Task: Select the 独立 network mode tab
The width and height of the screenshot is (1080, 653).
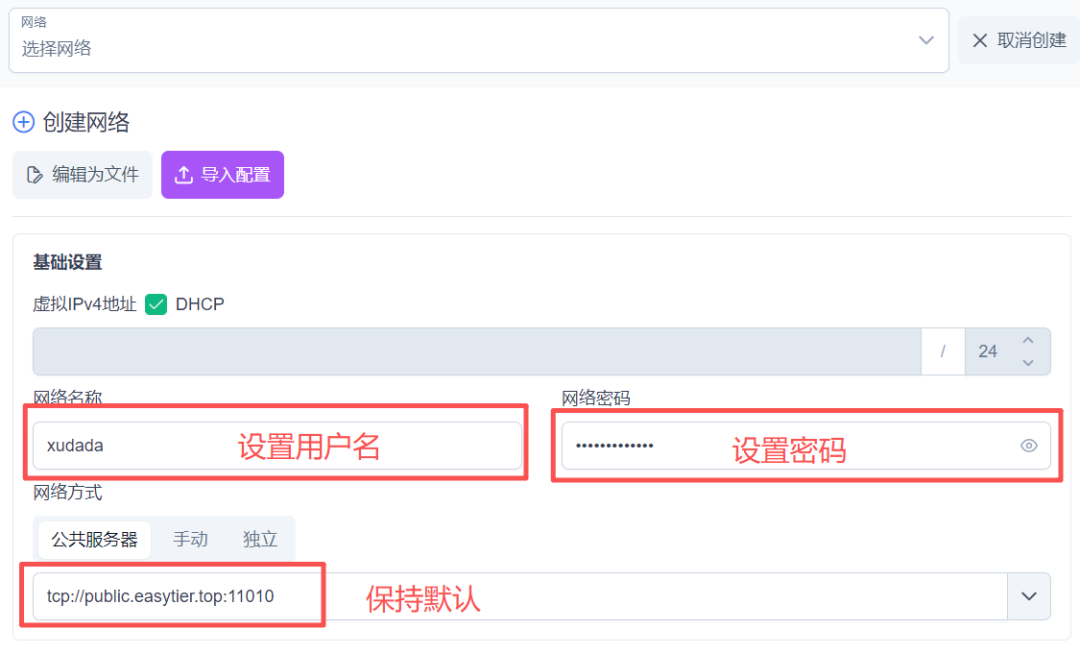Action: click(x=259, y=539)
